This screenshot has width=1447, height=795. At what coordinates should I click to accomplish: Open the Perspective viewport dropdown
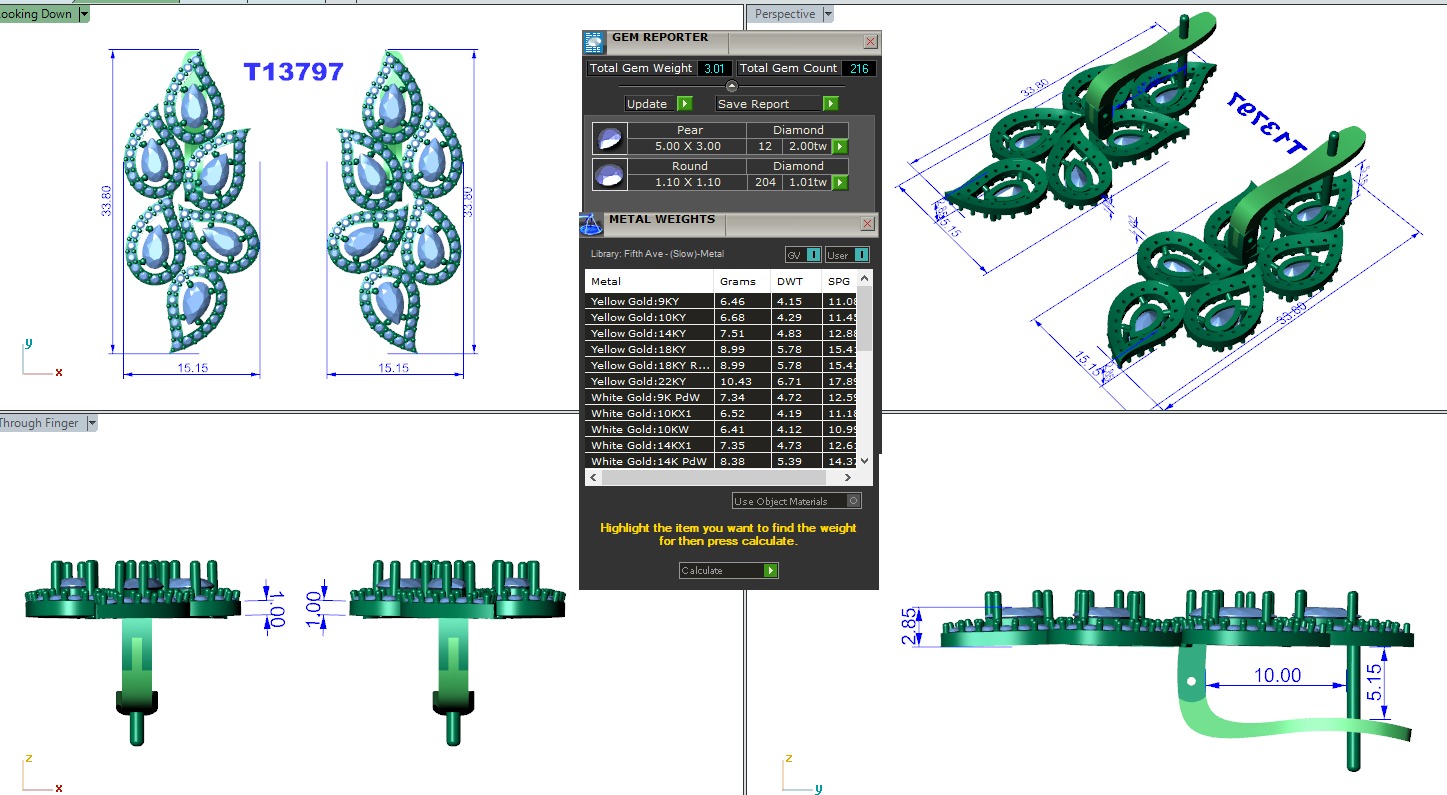tap(825, 14)
